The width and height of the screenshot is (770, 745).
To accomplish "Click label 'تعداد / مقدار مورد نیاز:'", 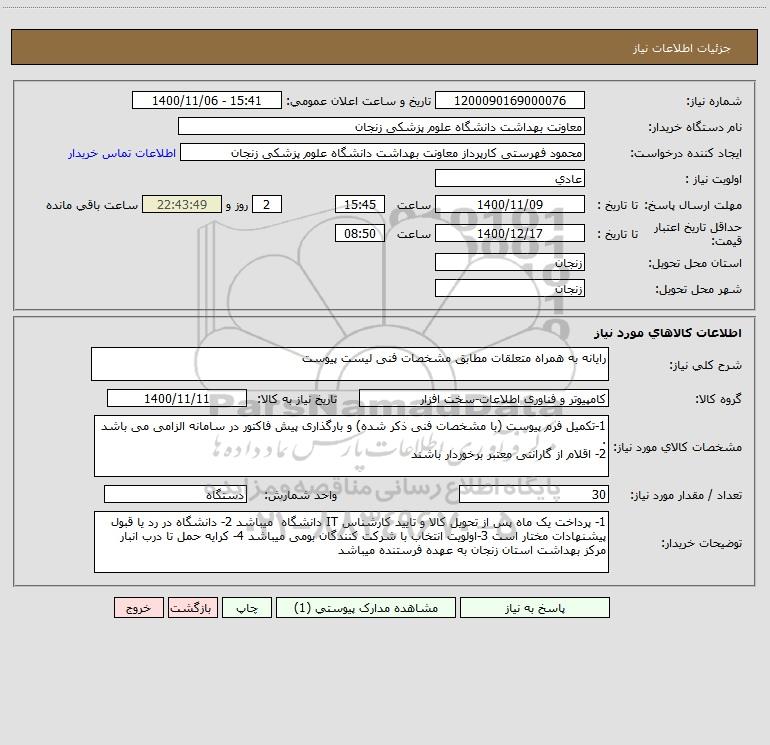I will pos(686,496).
